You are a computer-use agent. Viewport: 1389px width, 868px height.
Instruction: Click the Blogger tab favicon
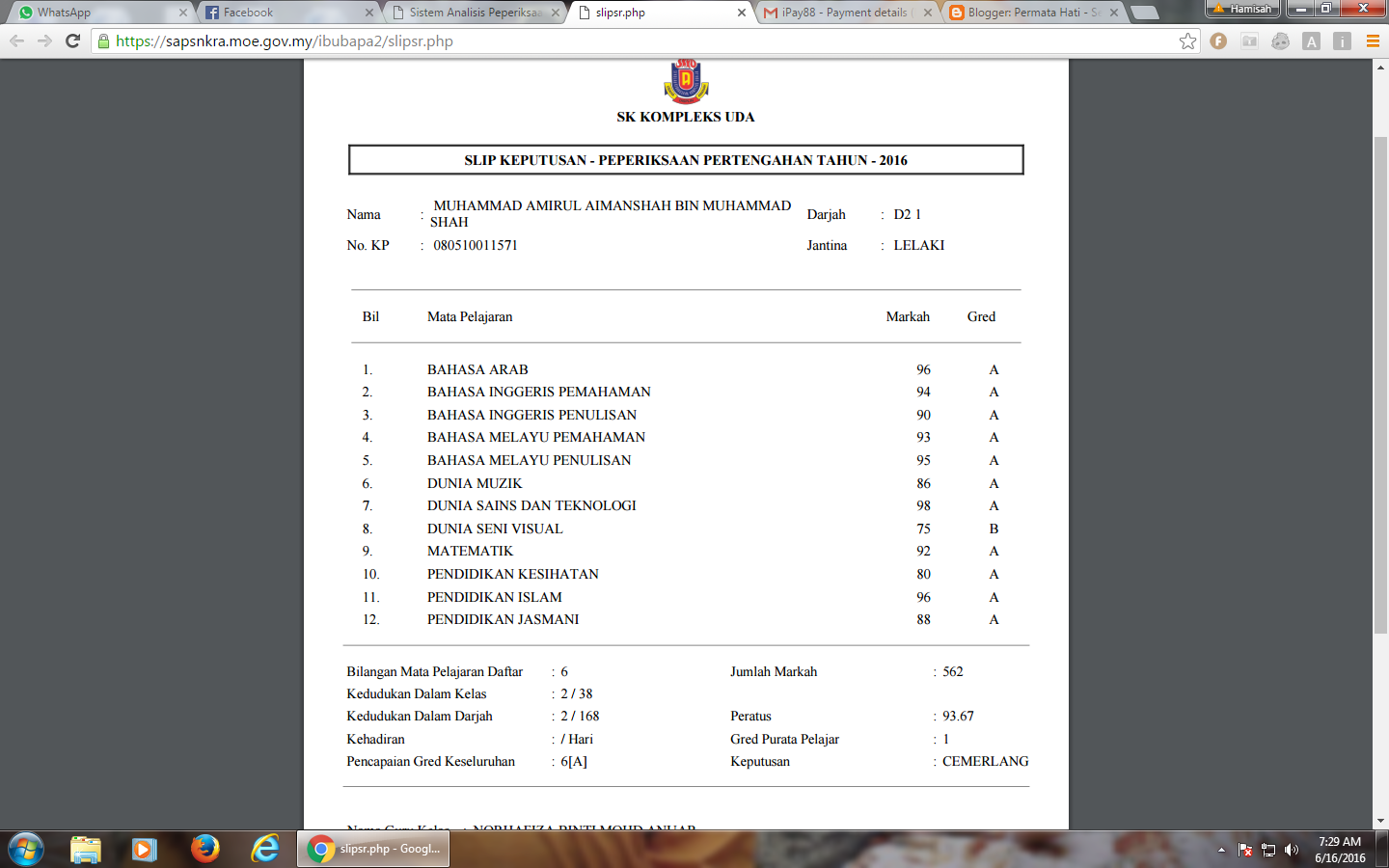pyautogui.click(x=956, y=13)
